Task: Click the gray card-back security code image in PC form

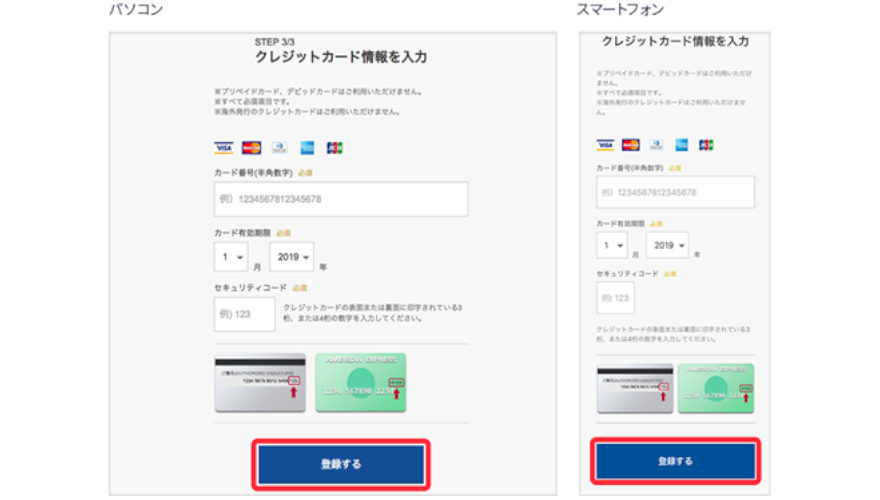Action: [260, 383]
